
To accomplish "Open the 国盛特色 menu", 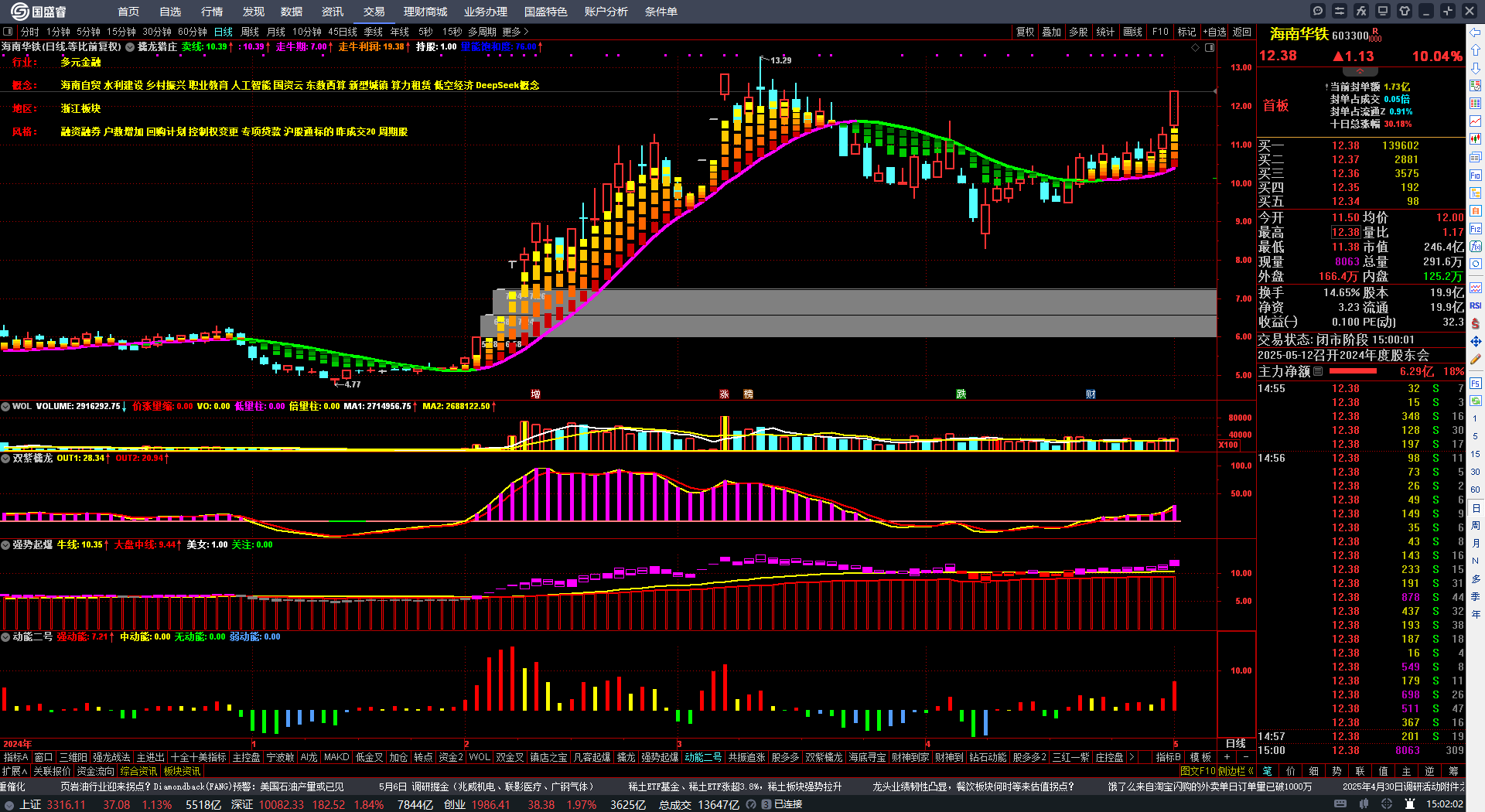I will tap(546, 12).
